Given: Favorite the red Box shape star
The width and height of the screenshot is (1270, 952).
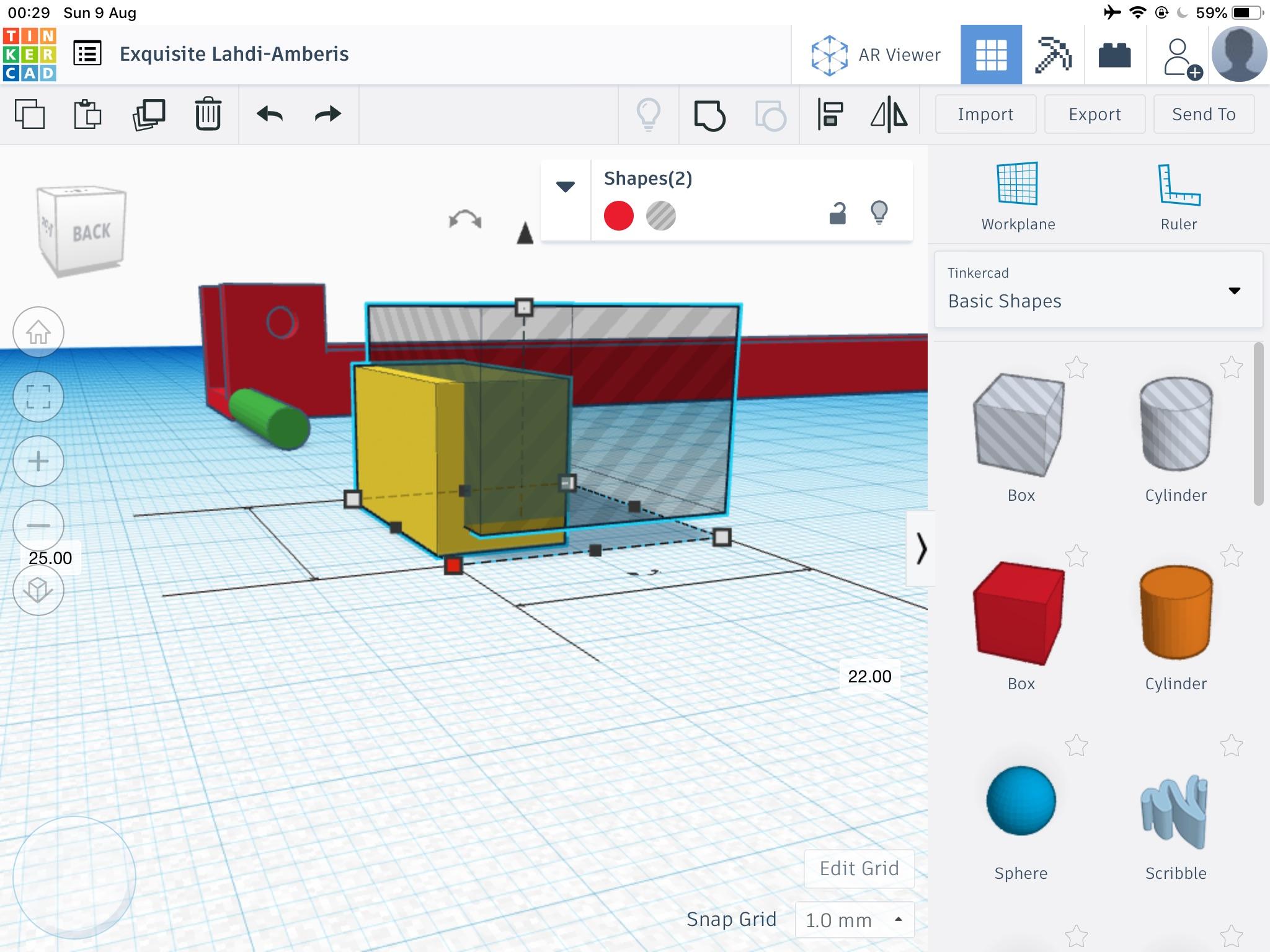Looking at the screenshot, I should coord(1077,556).
